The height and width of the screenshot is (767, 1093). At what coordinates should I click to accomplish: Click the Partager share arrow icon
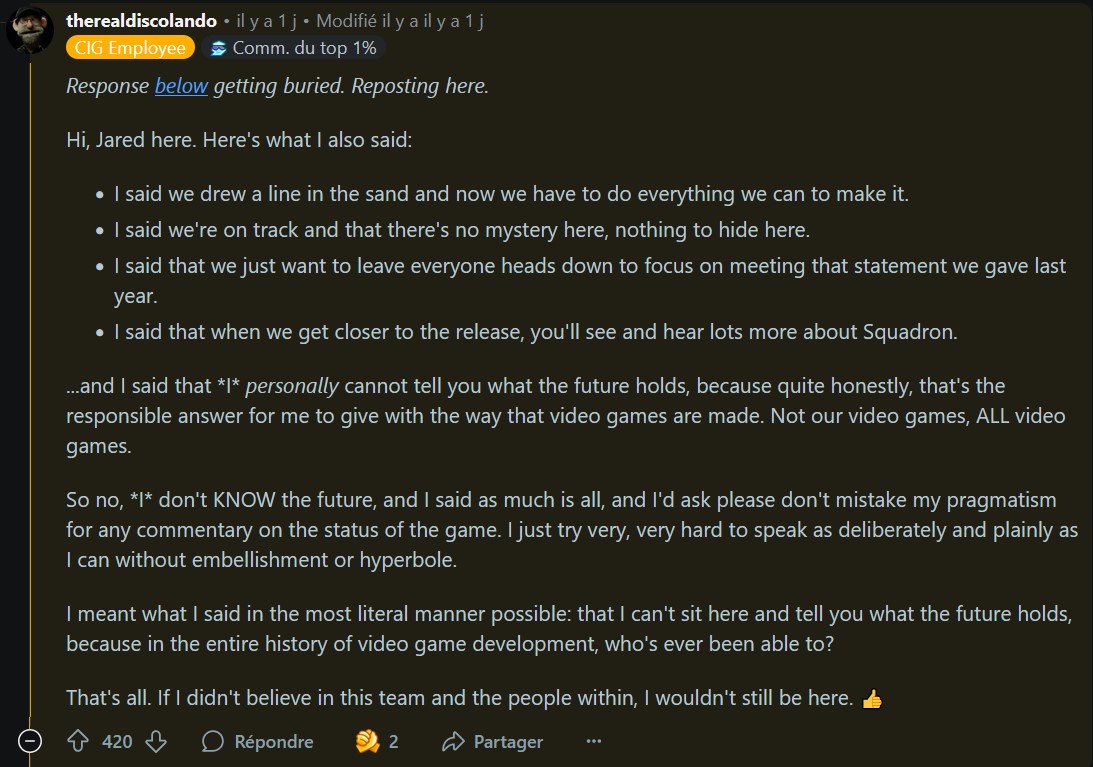point(453,741)
